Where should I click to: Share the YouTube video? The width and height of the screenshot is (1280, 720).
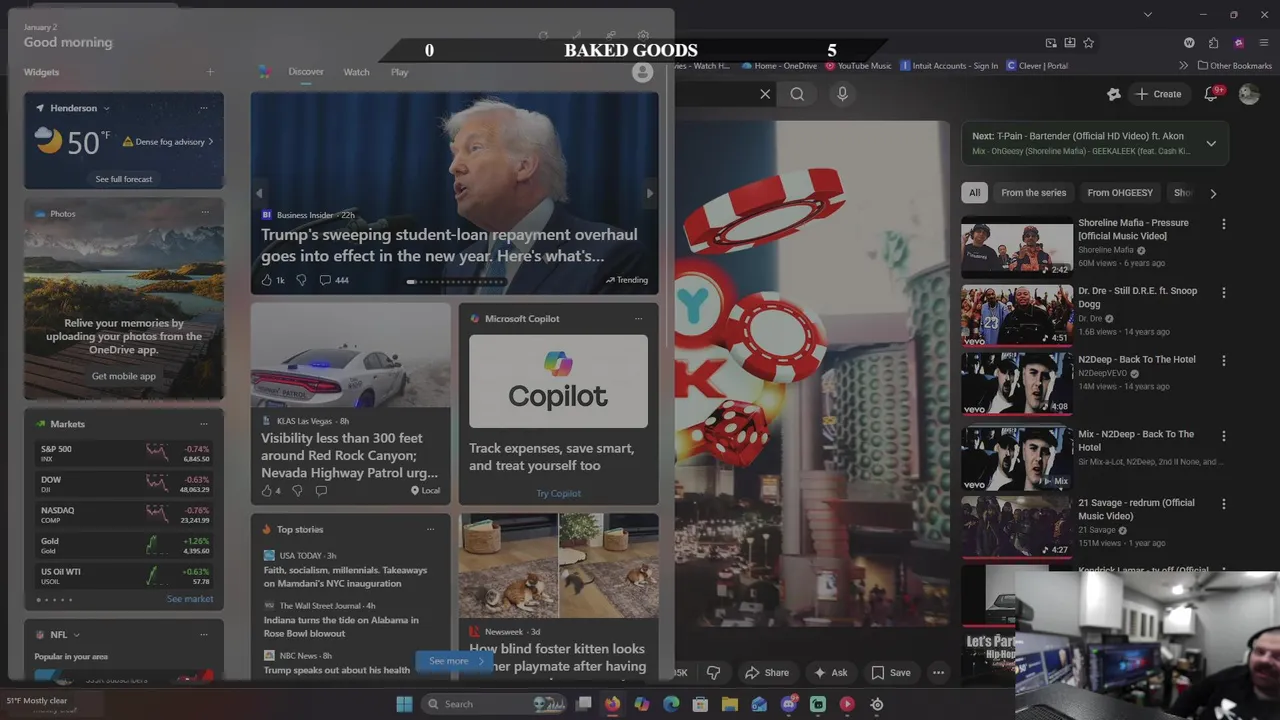pyautogui.click(x=767, y=673)
